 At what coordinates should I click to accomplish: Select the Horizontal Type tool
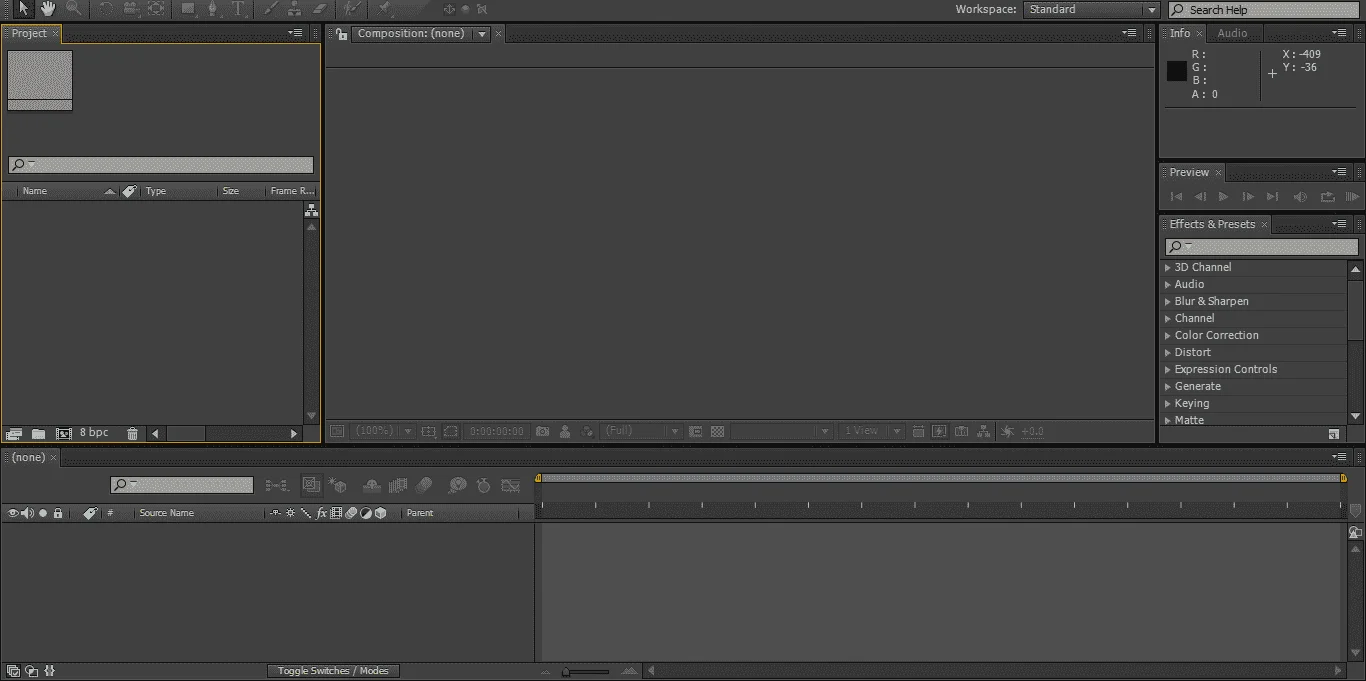239,9
